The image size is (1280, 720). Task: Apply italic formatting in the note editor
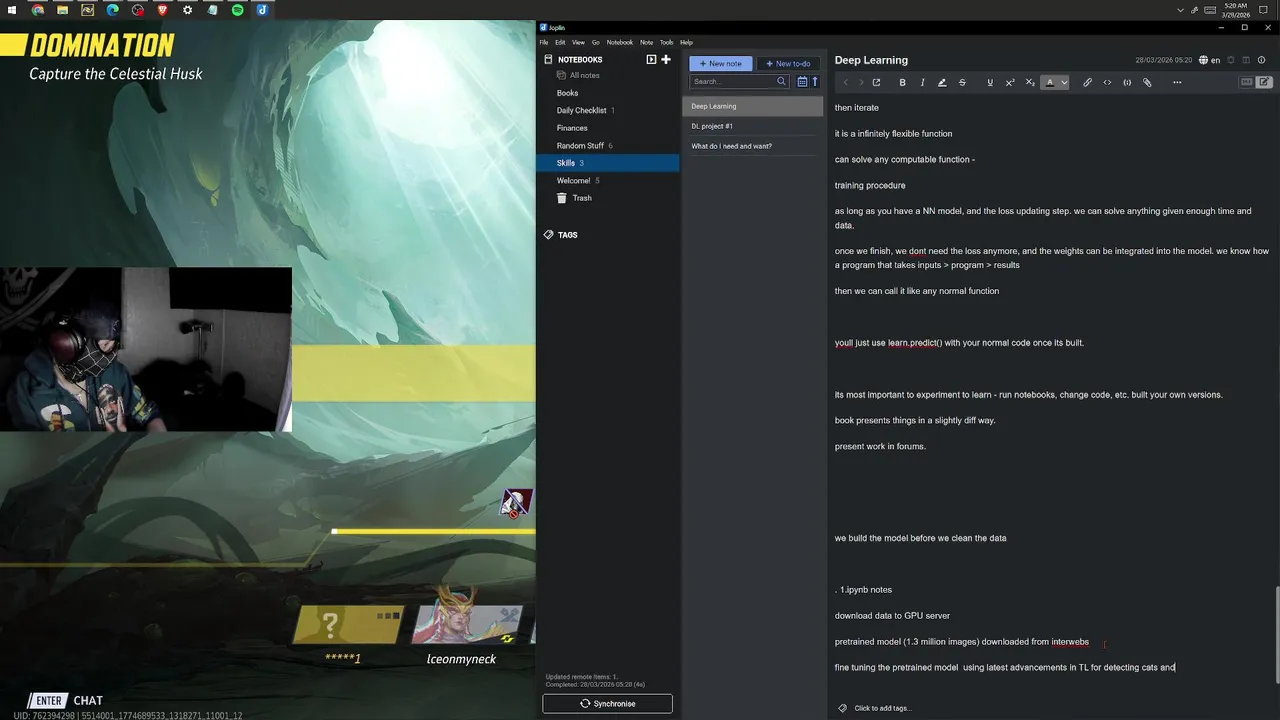[922, 82]
